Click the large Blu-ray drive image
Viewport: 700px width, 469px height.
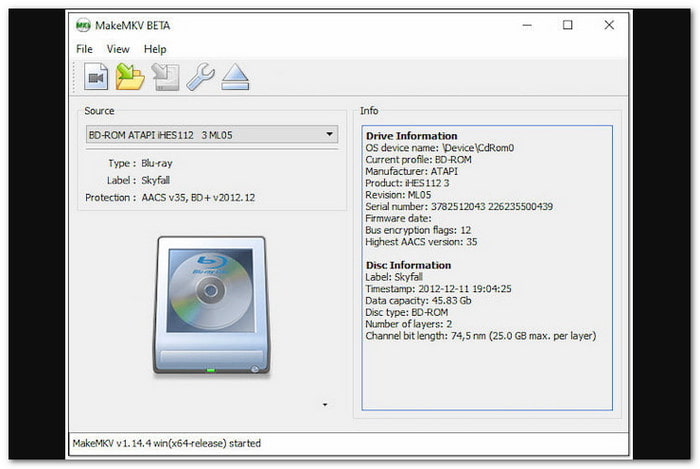210,304
